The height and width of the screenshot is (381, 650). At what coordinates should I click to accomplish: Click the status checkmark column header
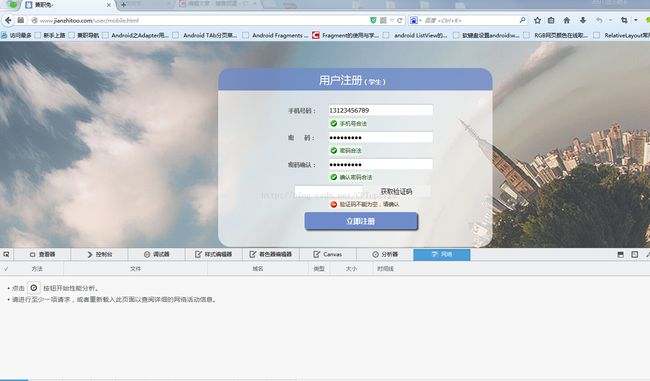click(6, 269)
